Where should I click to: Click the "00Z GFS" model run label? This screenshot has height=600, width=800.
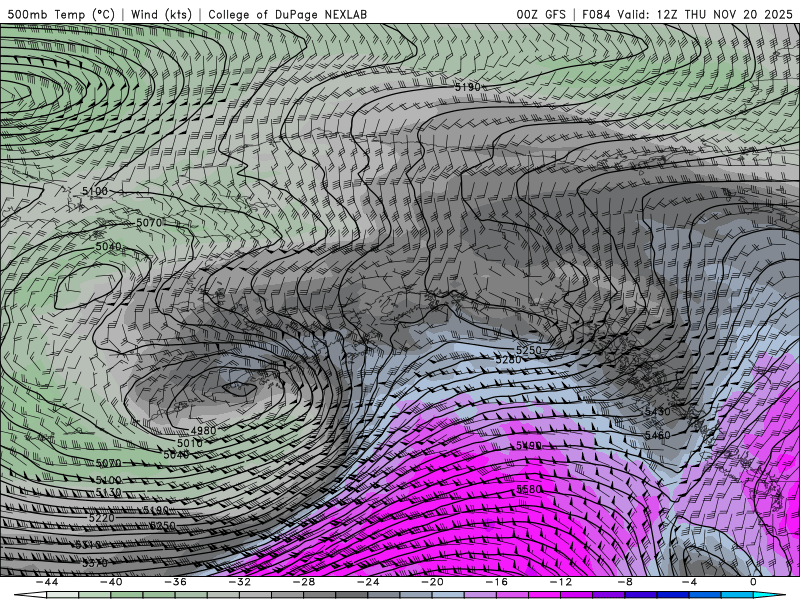pyautogui.click(x=541, y=14)
